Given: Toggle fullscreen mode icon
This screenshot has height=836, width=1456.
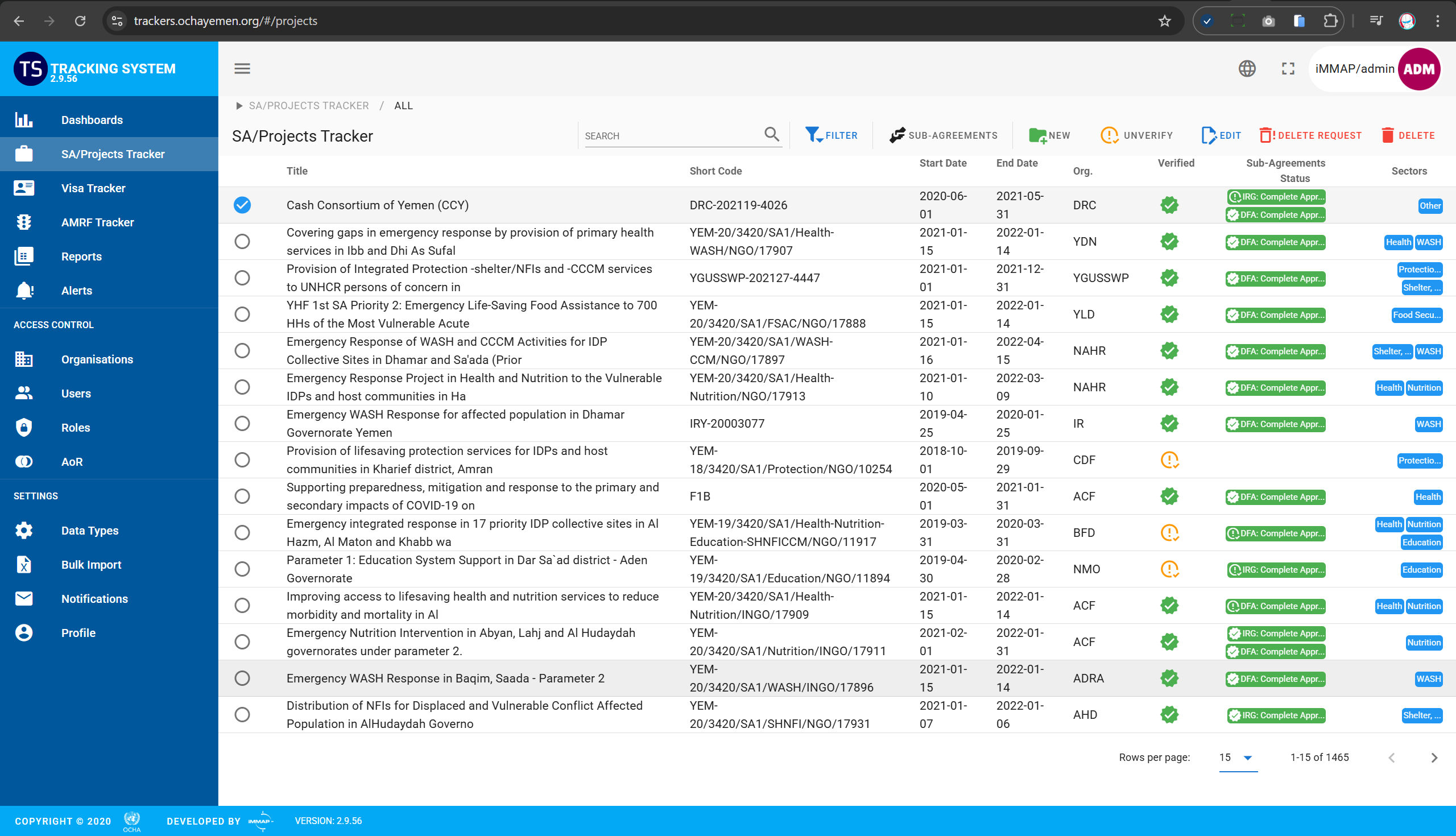Looking at the screenshot, I should click(1288, 69).
